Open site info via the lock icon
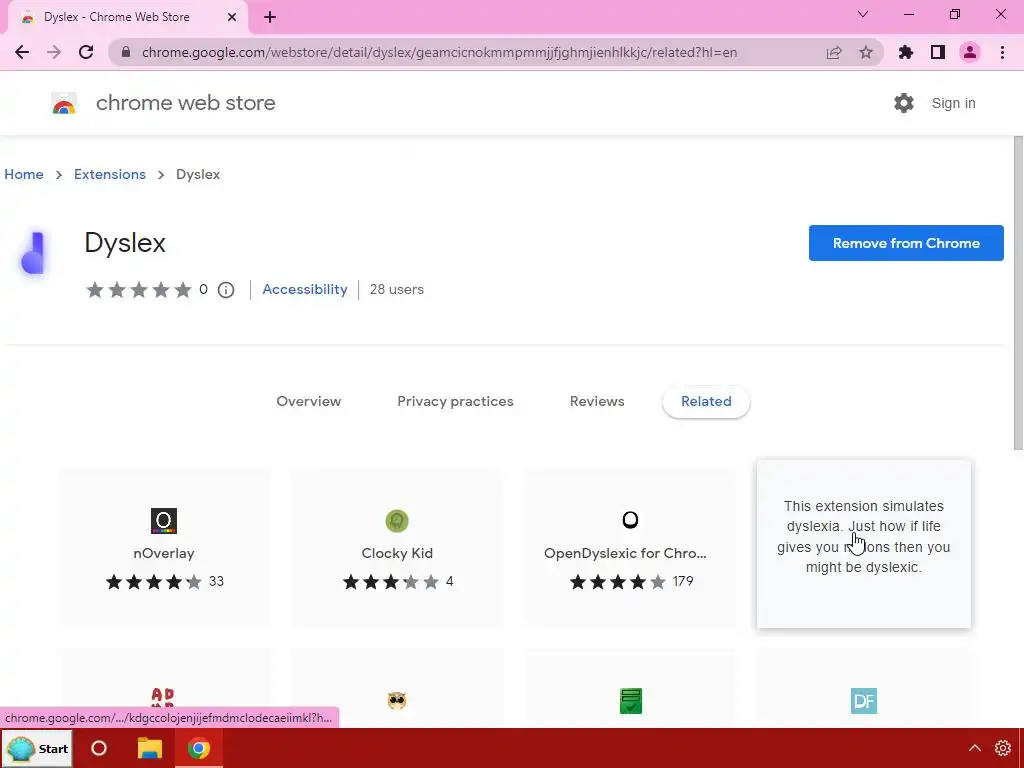The width and height of the screenshot is (1024, 768). [x=126, y=52]
